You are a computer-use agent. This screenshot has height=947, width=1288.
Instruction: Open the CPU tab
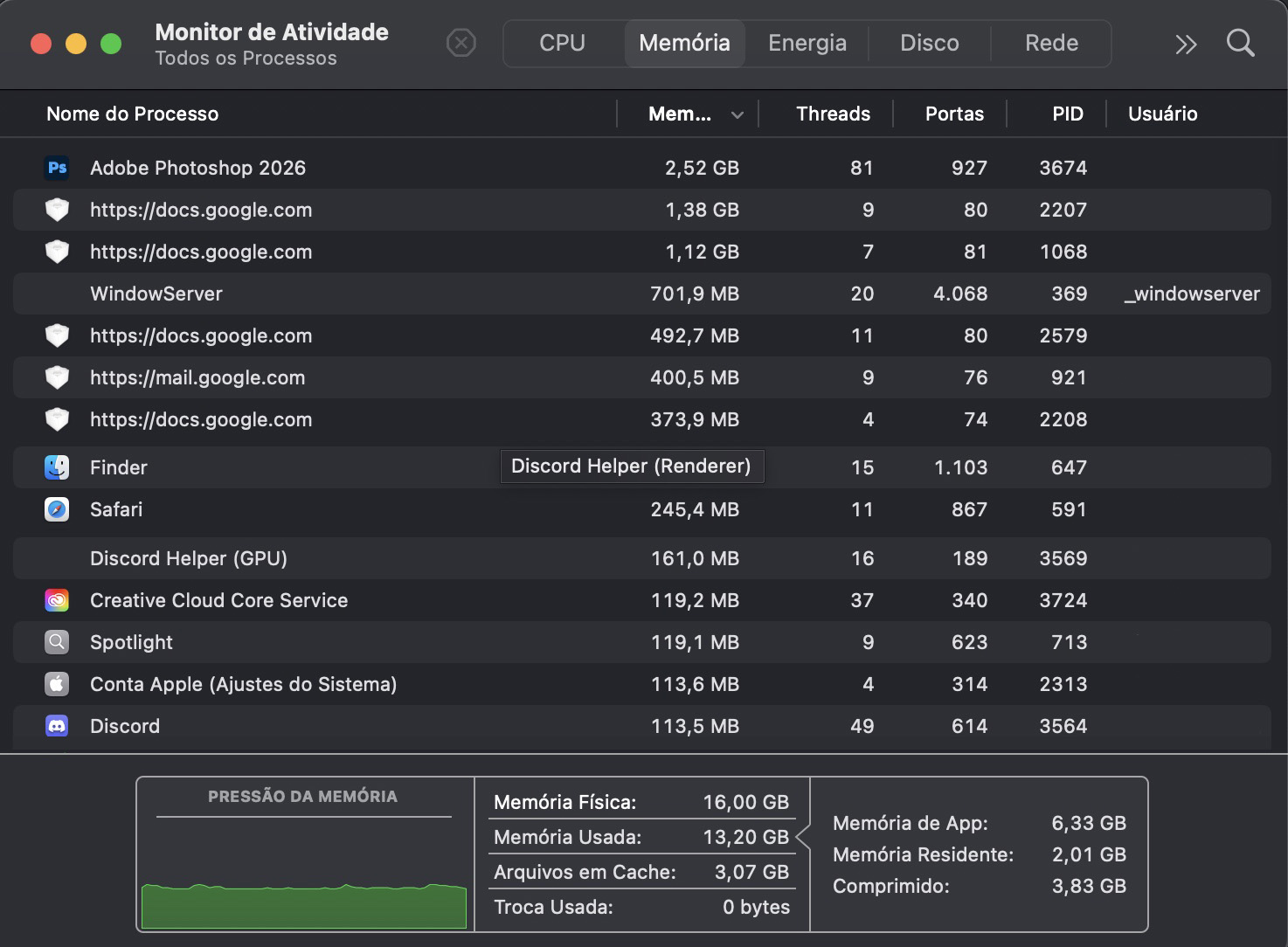(562, 43)
